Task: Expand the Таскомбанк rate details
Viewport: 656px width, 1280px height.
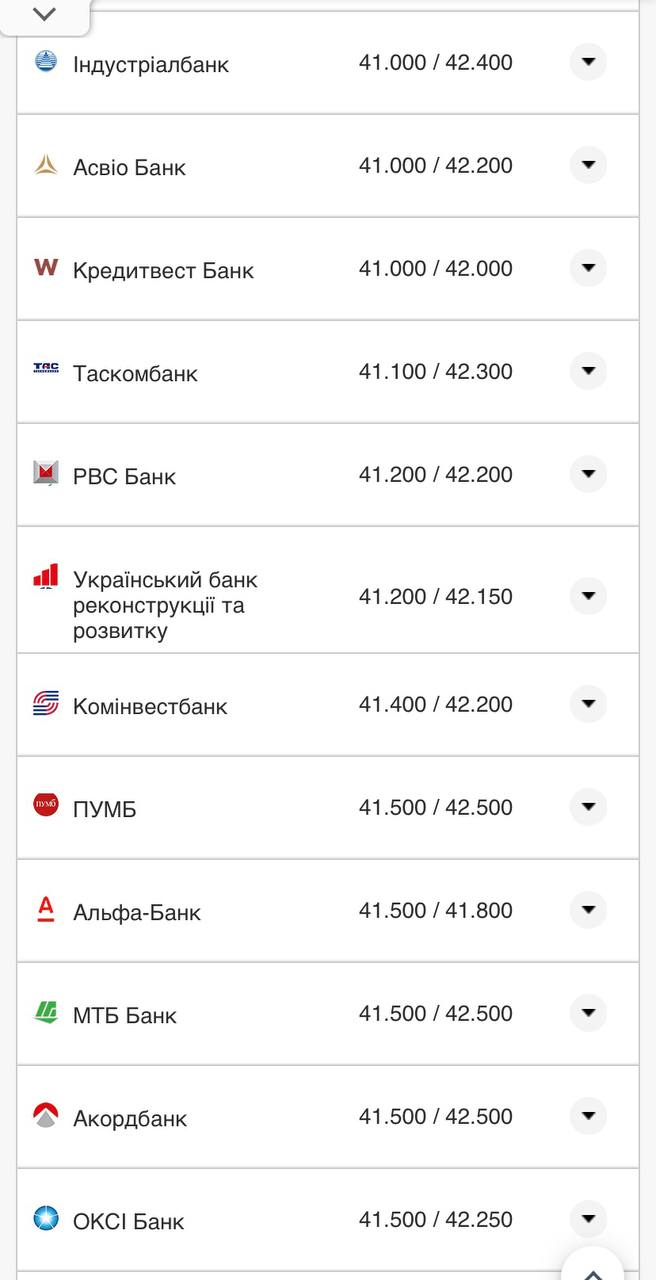Action: pyautogui.click(x=588, y=370)
